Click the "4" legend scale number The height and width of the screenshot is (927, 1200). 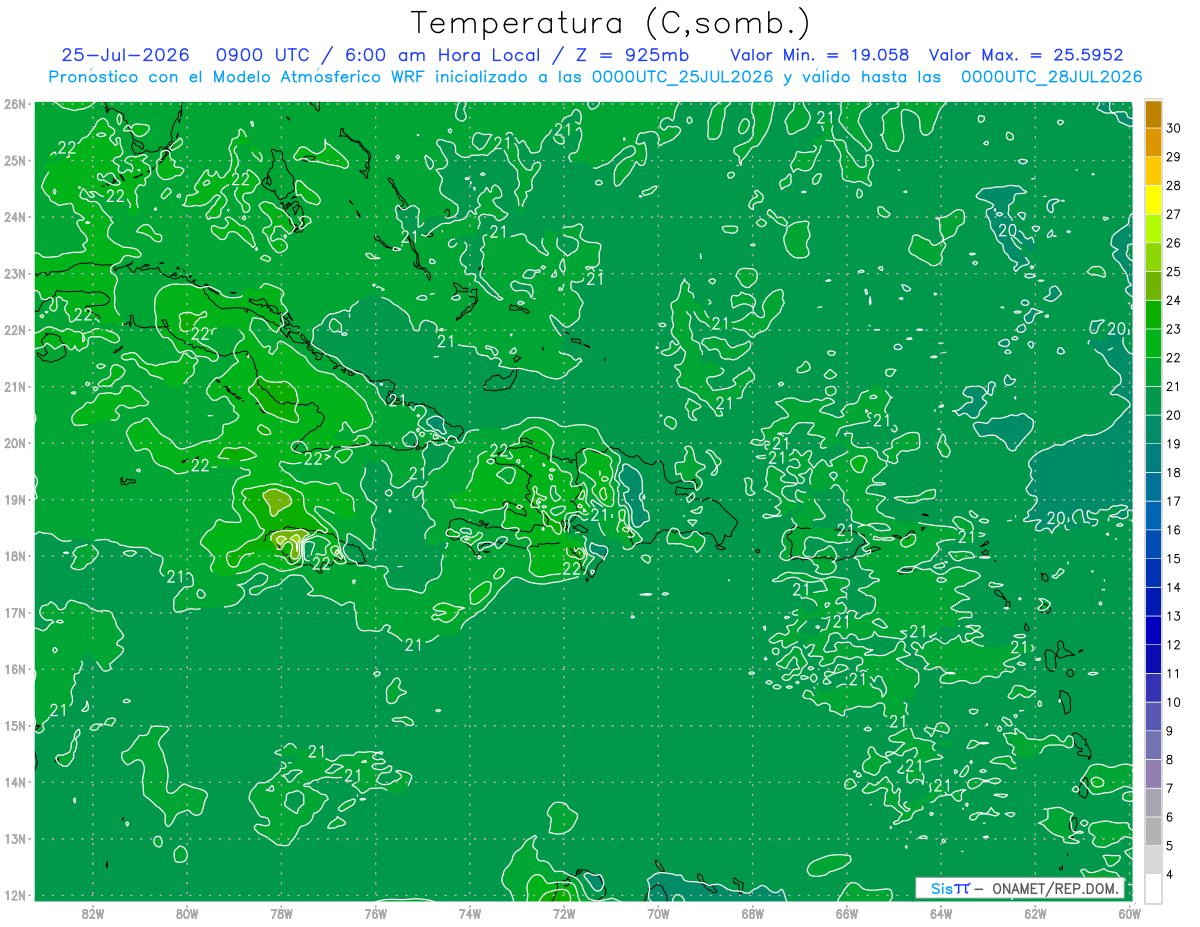1170,874
